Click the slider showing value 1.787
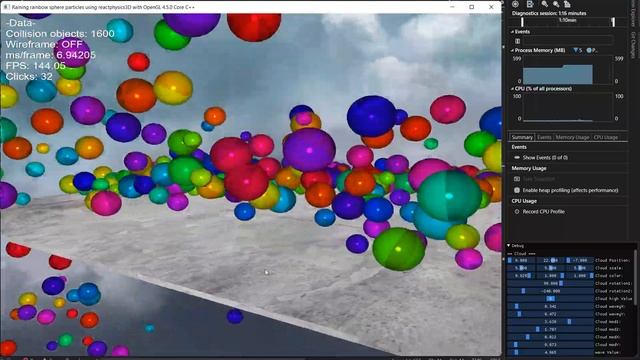 coord(550,329)
